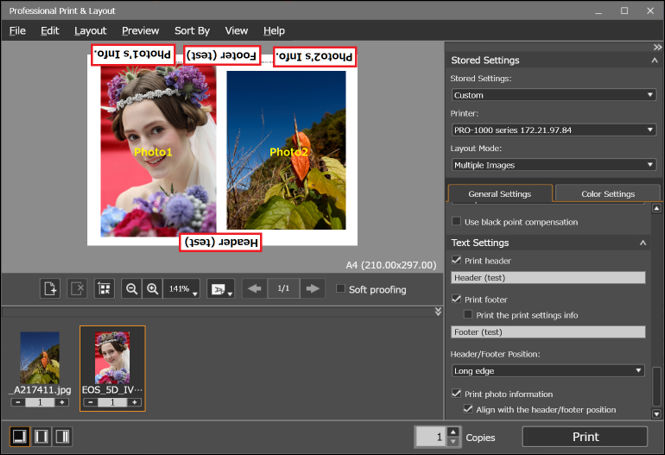Collapse the Stored Settings section
Screen dimensions: 665x455
point(654,61)
